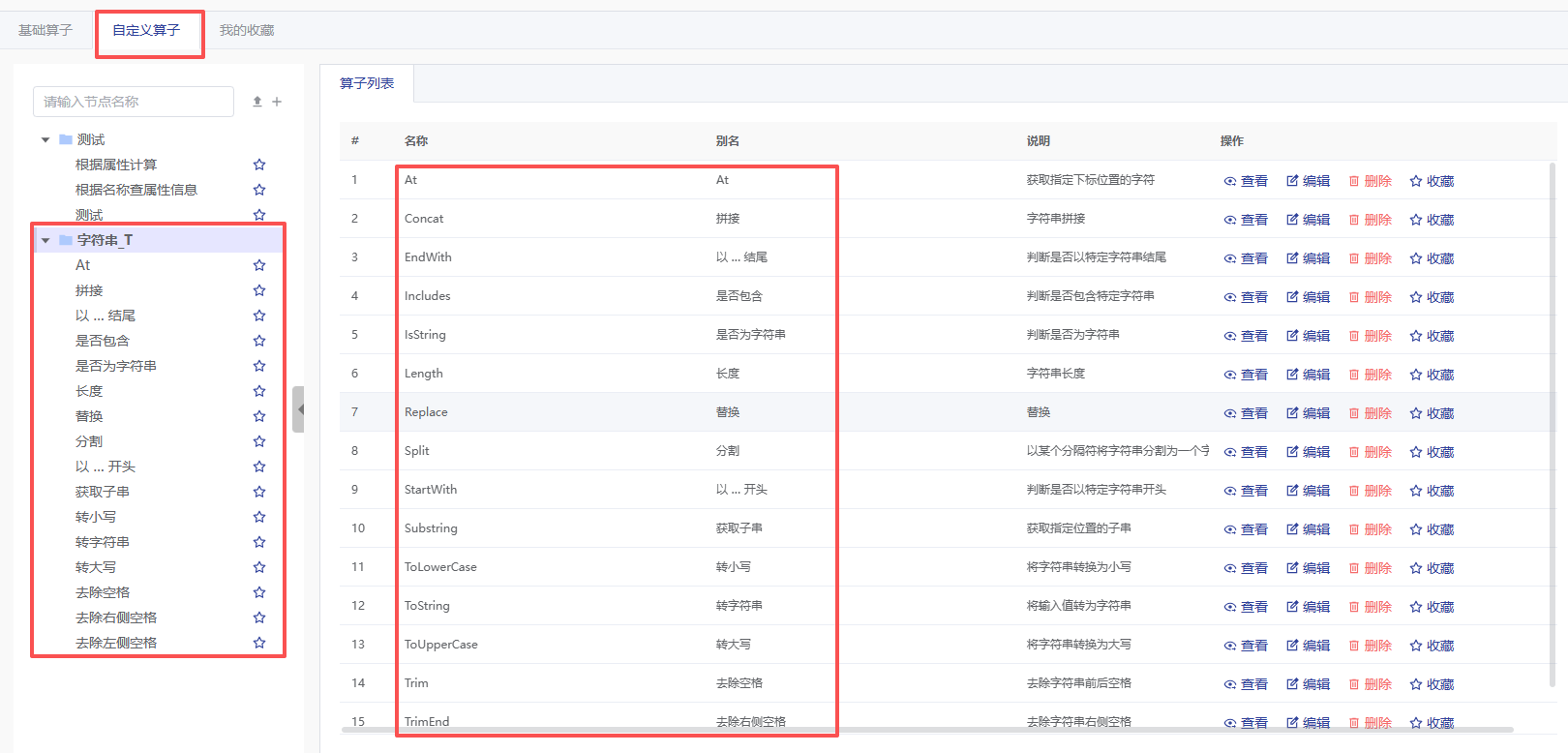The image size is (1568, 753).
Task: Collapse the 测试 folder in the tree
Action: tap(45, 140)
